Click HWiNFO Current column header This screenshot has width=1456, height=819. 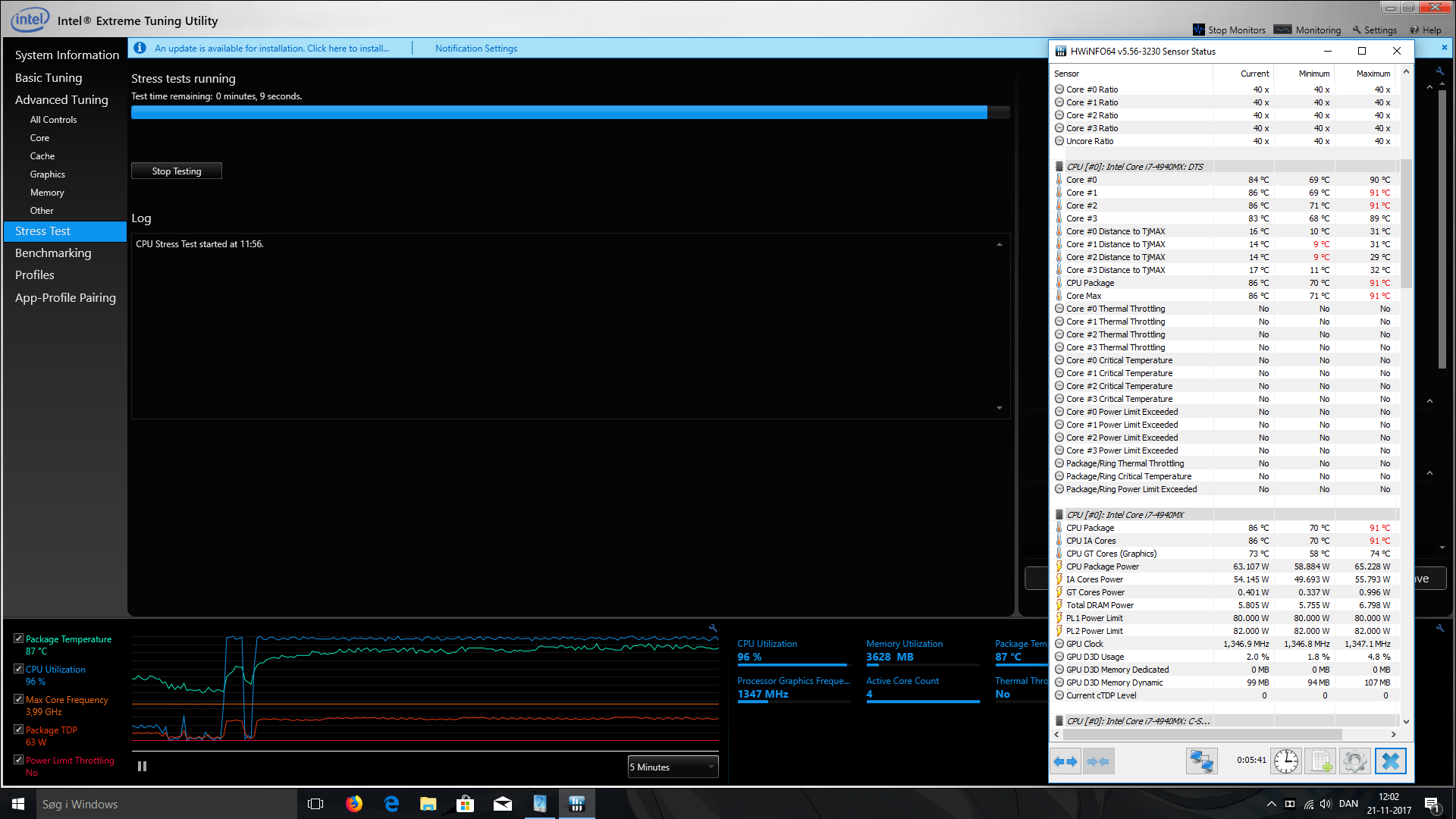click(1244, 74)
